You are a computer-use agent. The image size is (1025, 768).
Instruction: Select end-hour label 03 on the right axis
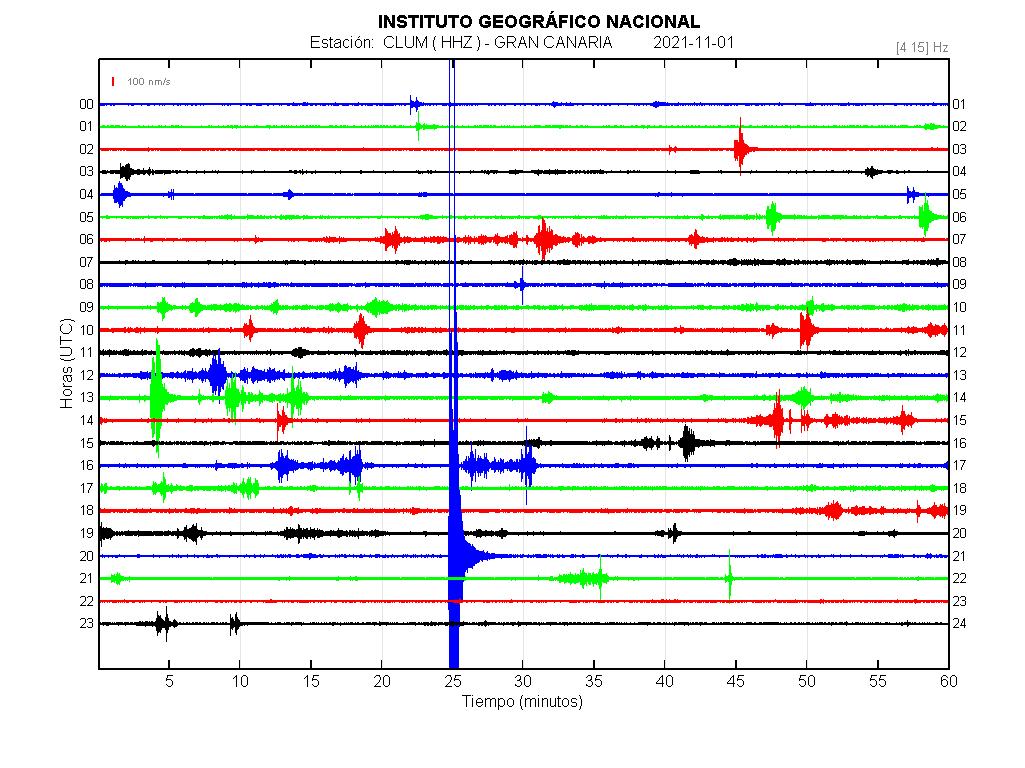959,150
